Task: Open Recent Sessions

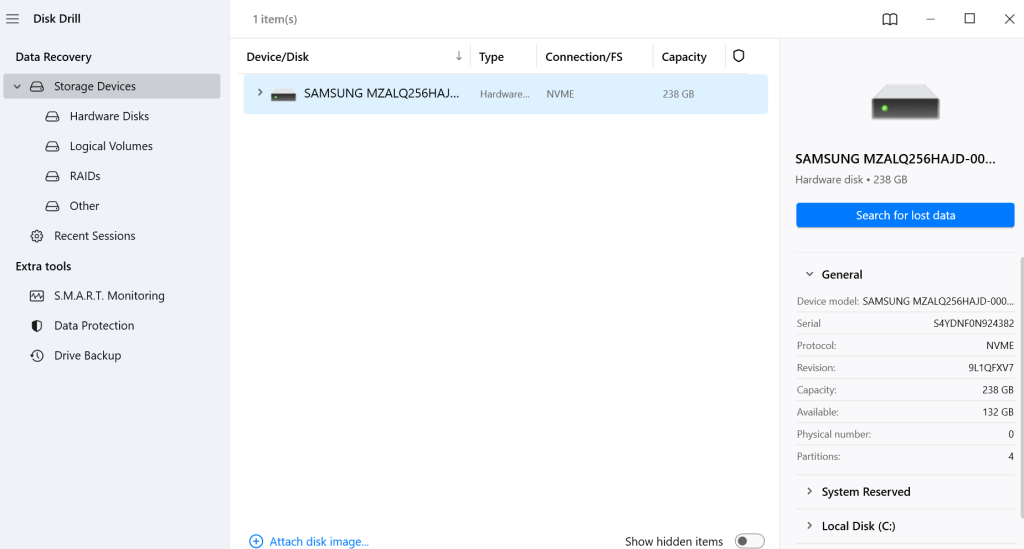Action: pyautogui.click(x=95, y=236)
